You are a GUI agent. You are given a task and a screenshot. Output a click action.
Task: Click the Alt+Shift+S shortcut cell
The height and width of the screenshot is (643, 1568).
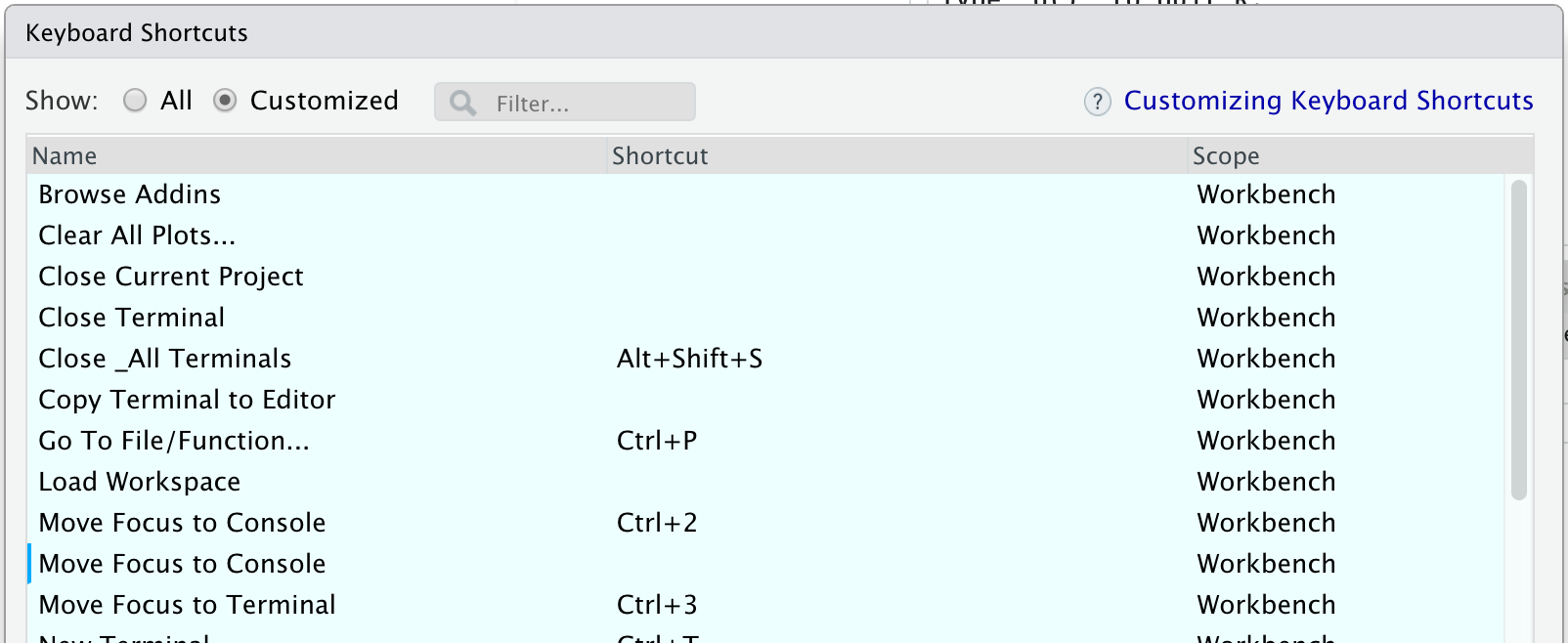(x=689, y=358)
